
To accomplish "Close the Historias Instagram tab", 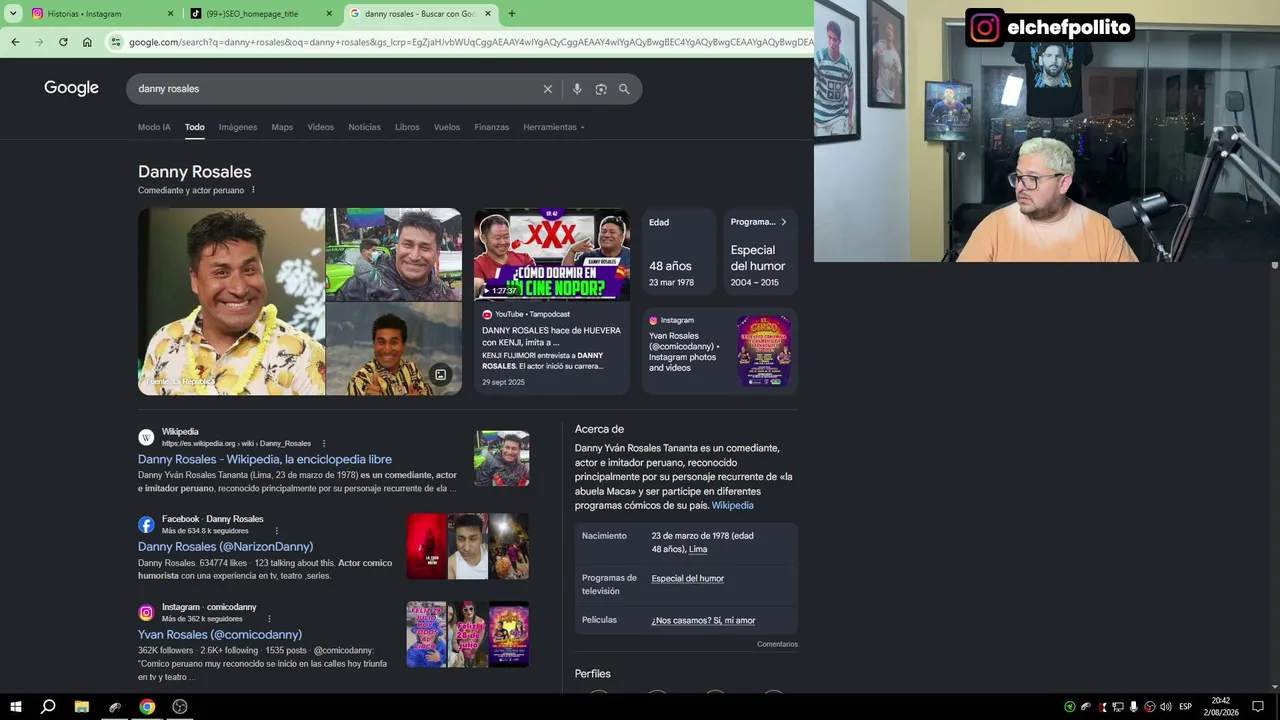I will (170, 14).
